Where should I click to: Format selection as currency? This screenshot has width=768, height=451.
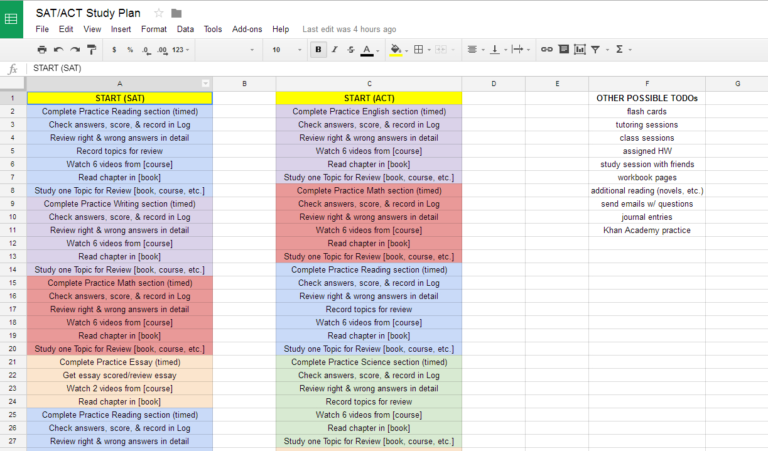coord(114,49)
